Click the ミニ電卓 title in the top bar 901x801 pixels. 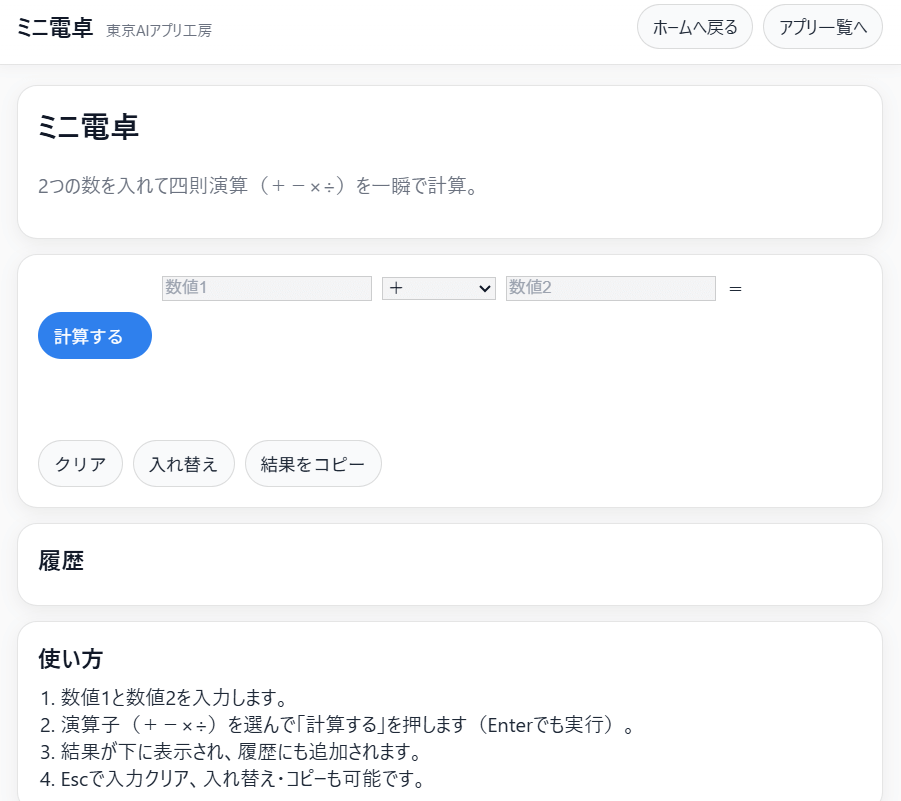(x=56, y=27)
